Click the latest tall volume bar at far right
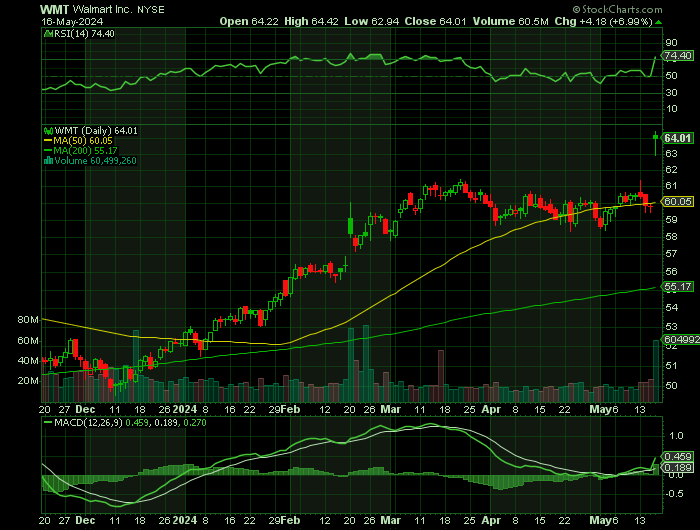The image size is (700, 530). tap(656, 371)
